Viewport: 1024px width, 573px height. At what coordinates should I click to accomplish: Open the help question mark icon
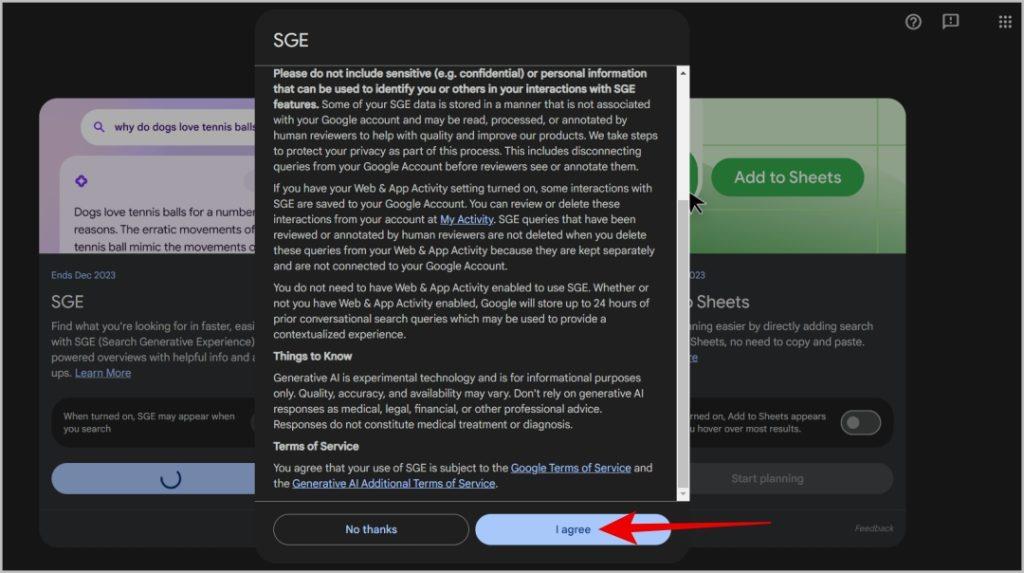[x=913, y=22]
